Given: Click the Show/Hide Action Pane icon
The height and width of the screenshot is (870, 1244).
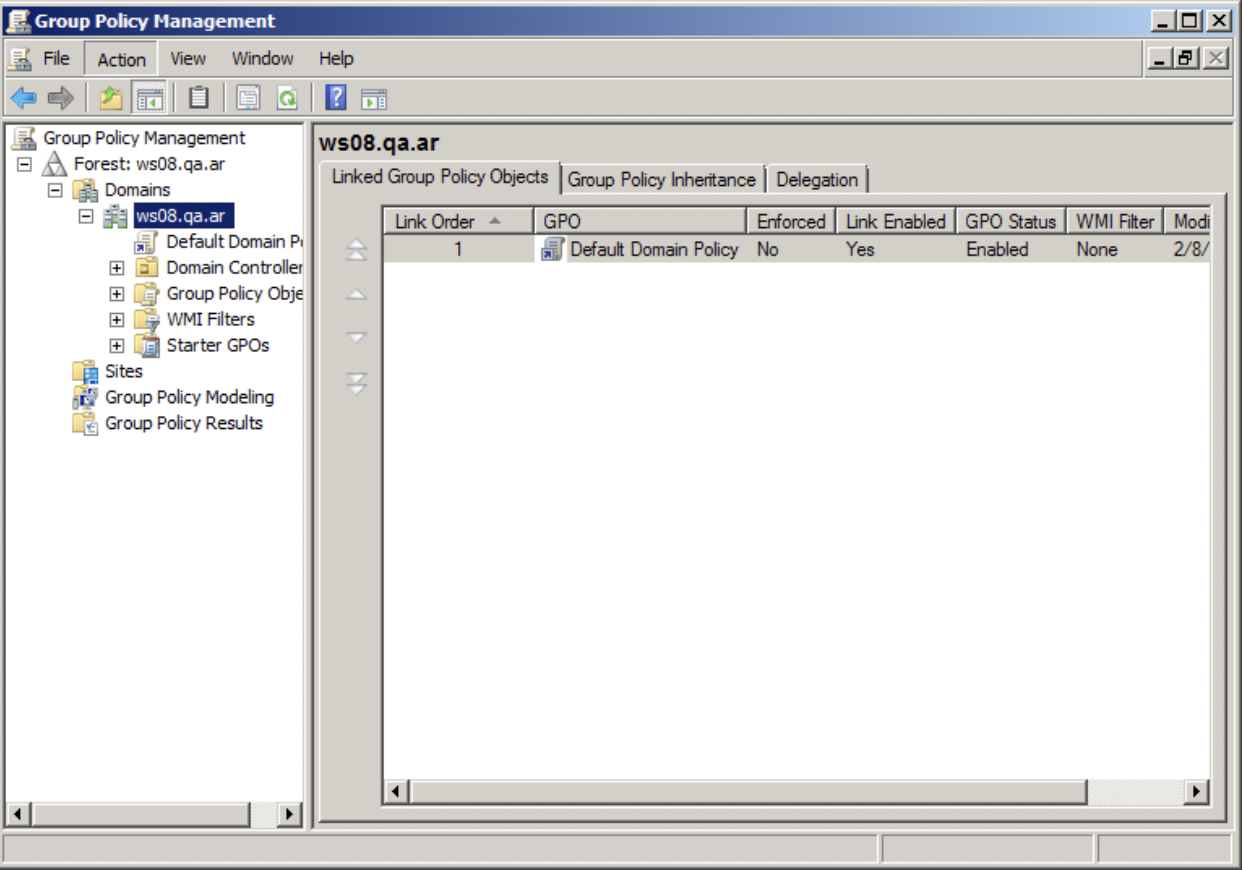Looking at the screenshot, I should 374,98.
